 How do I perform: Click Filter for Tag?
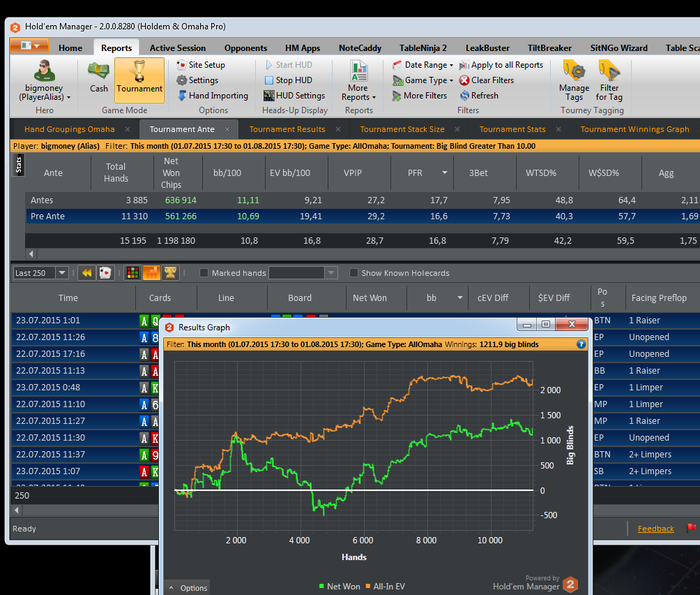609,80
